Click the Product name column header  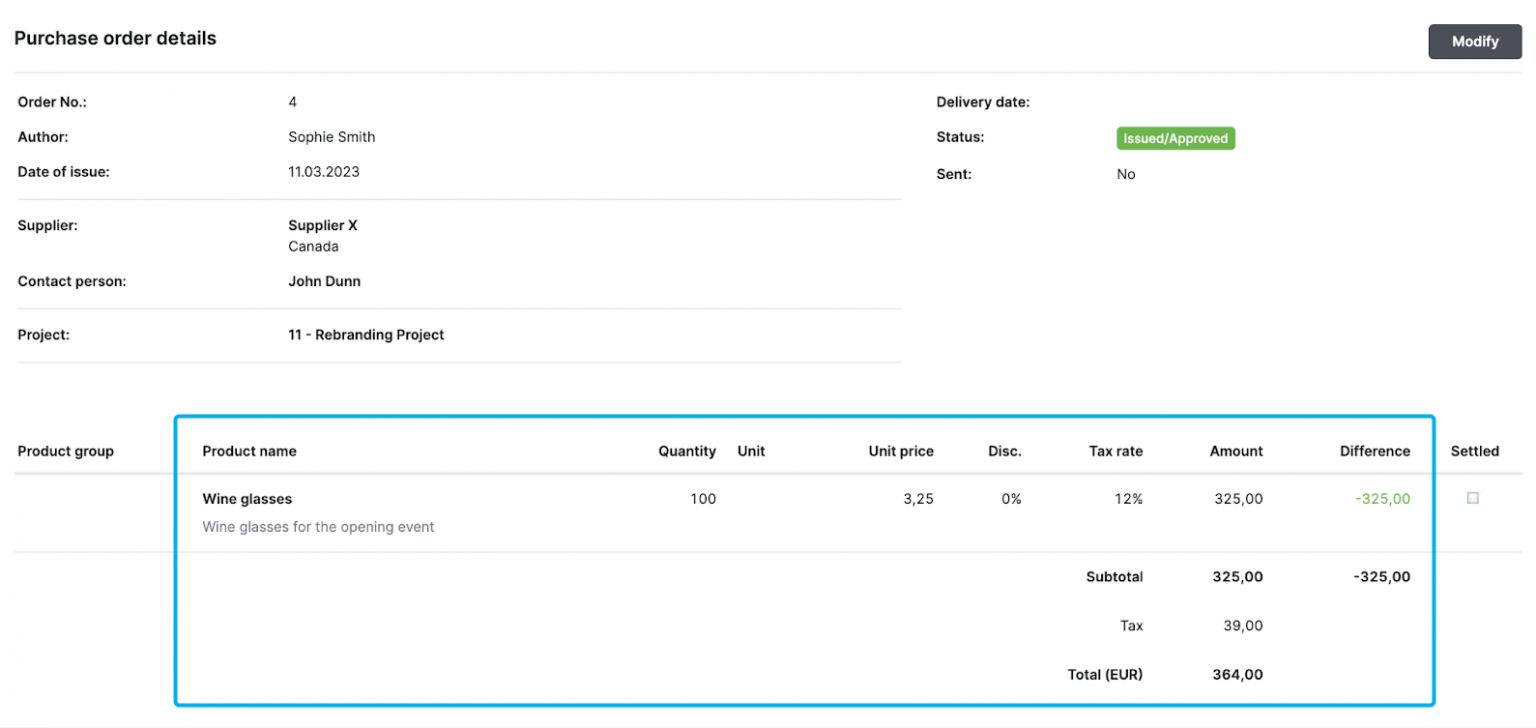[249, 451]
